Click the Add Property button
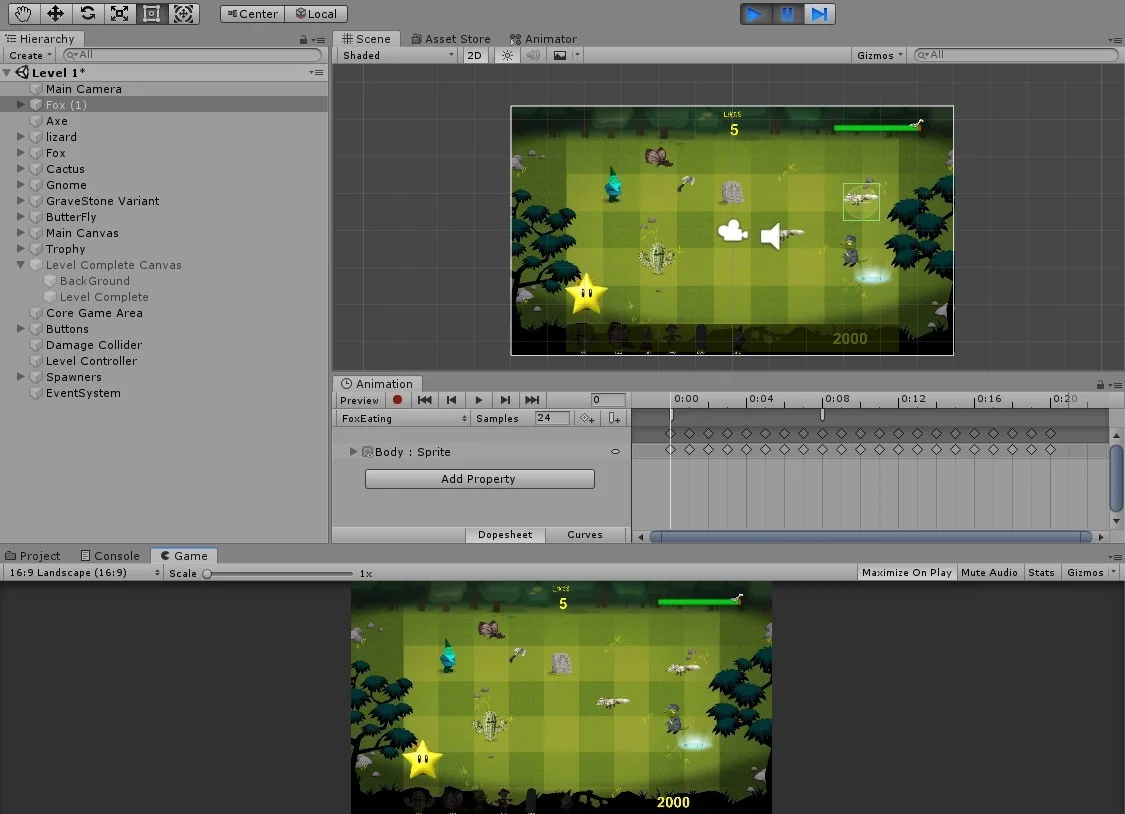 pyautogui.click(x=479, y=479)
